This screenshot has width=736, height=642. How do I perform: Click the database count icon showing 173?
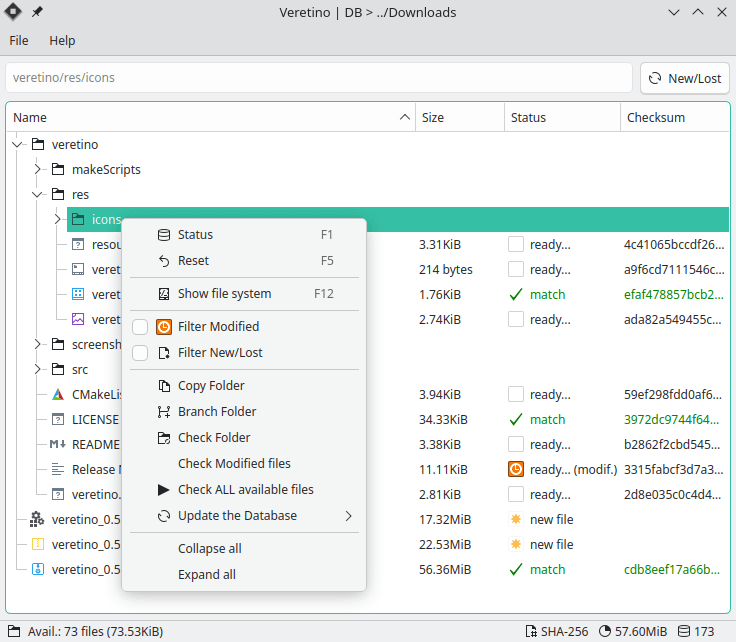point(684,631)
